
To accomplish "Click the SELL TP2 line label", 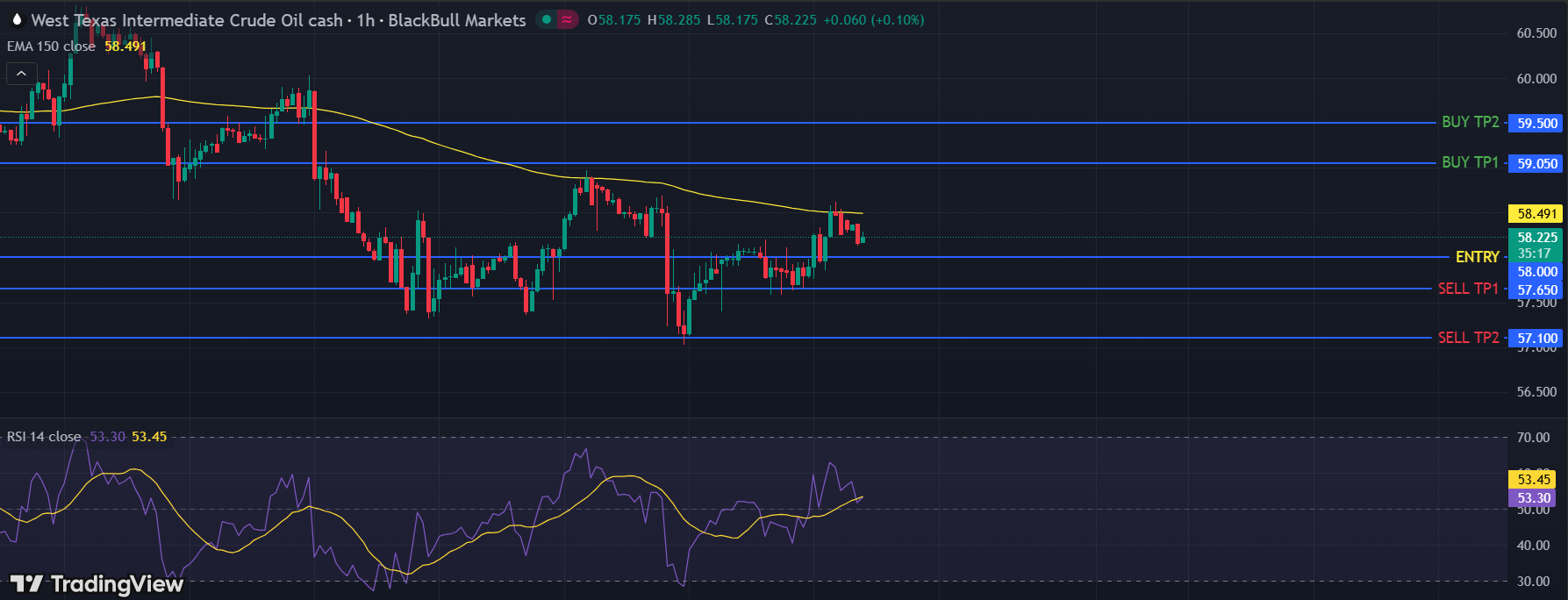I will 1468,338.
